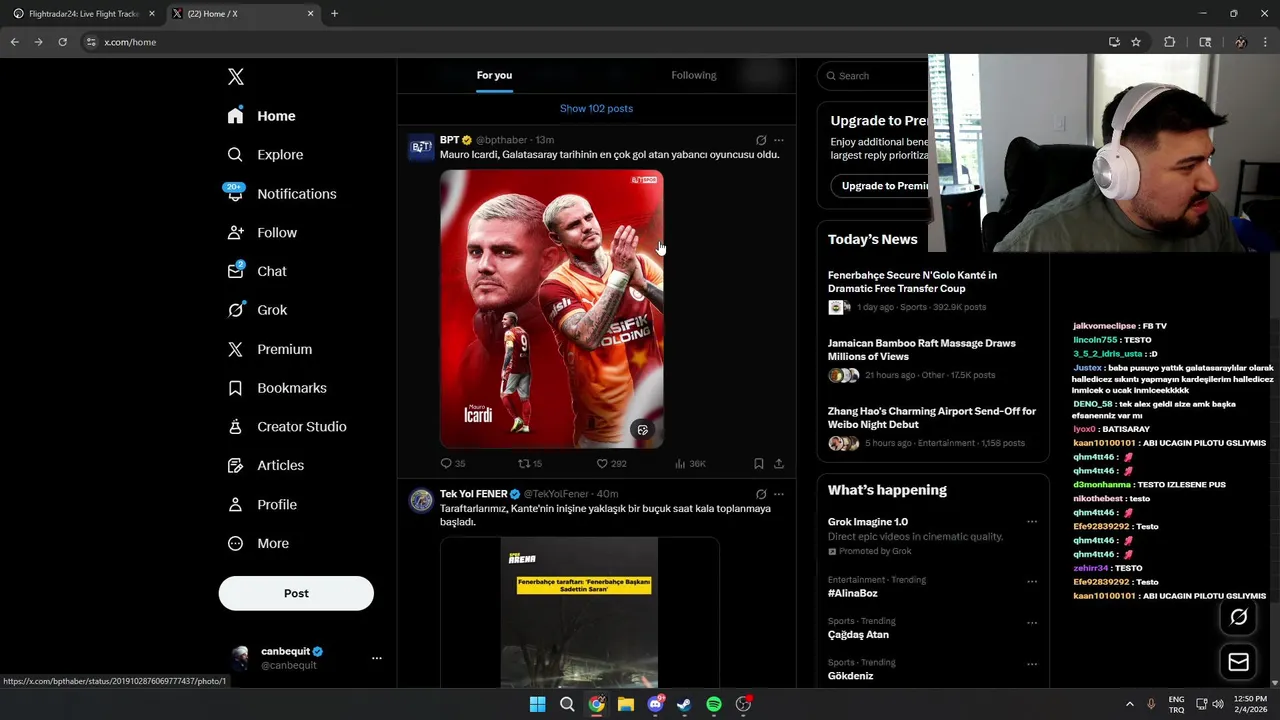Show hidden system tray icons
Viewport: 1280px width, 720px height.
pyautogui.click(x=1130, y=704)
